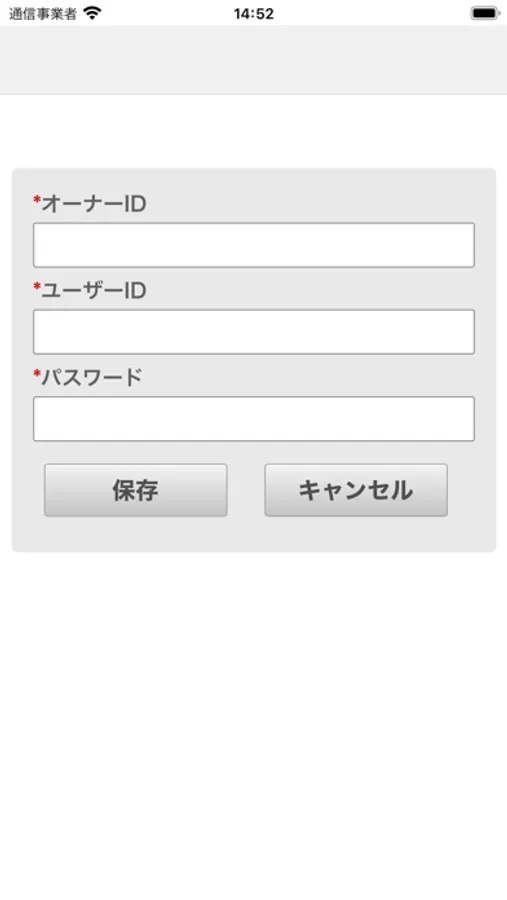
Task: Click the red asterisk beside オーナーID
Action: (x=37, y=200)
